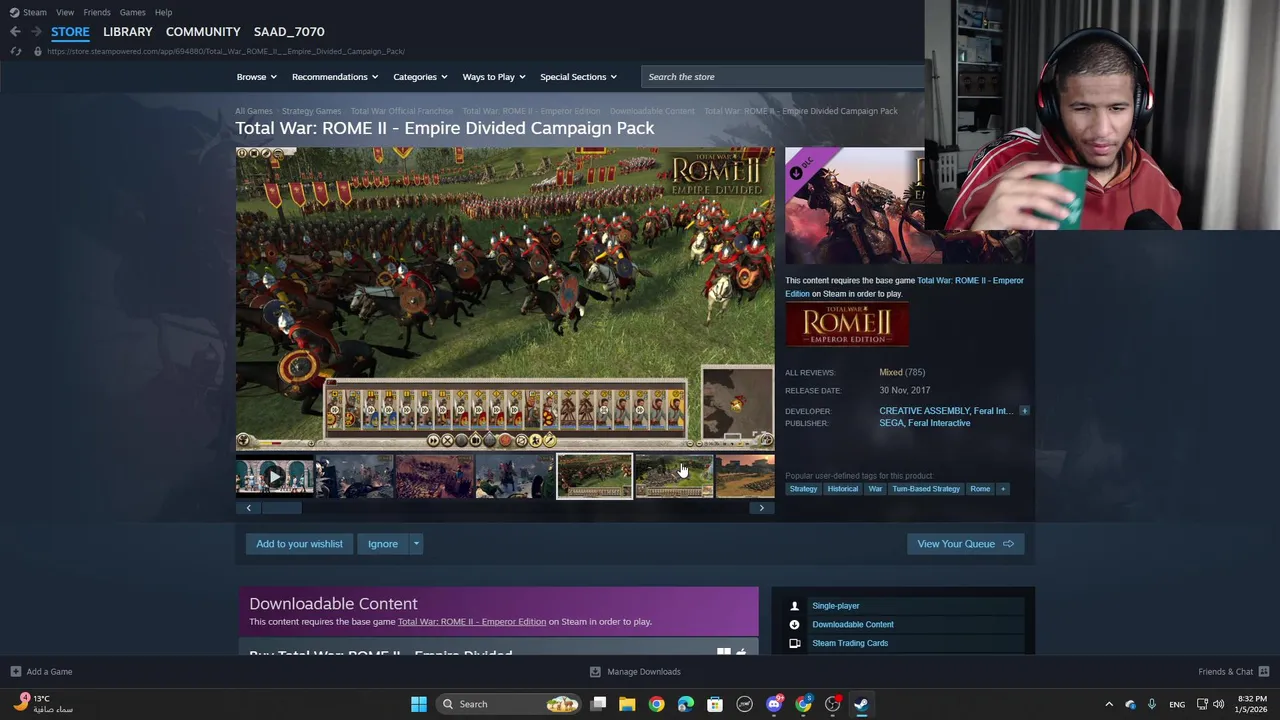Select the War tag
Viewport: 1280px width, 720px height.
(x=875, y=489)
